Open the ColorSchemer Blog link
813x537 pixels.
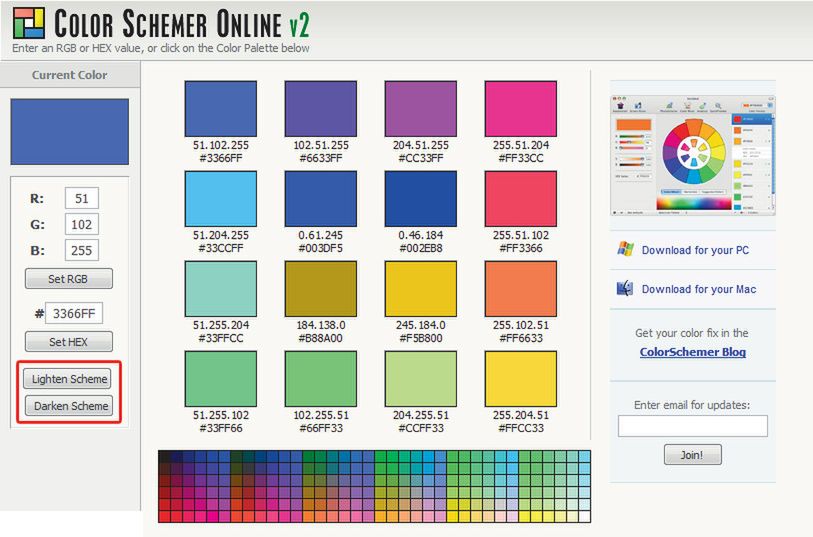[692, 352]
